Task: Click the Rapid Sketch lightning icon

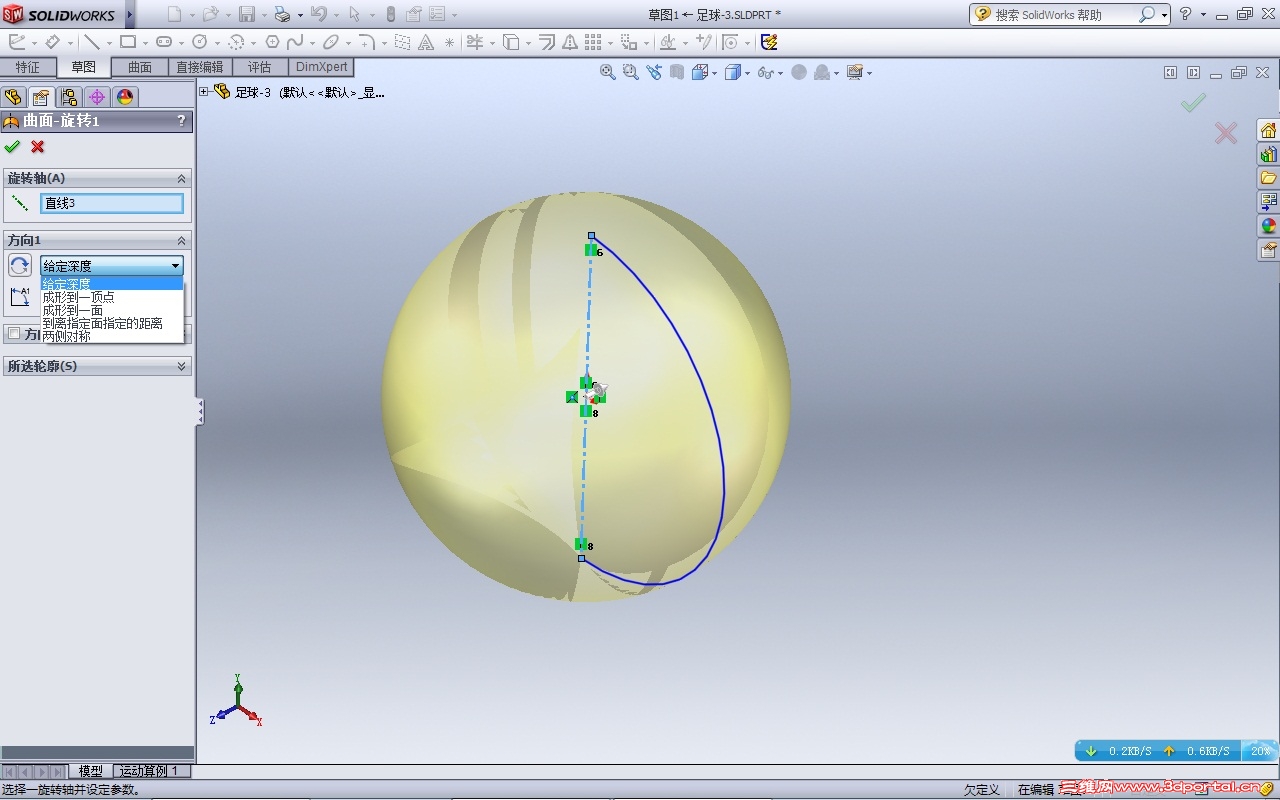Action: tap(769, 42)
